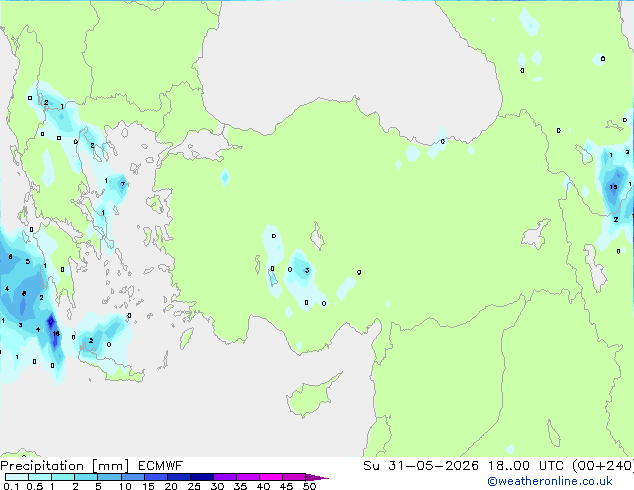
Task: Click the '30' legend scale label
Action: pos(217,486)
